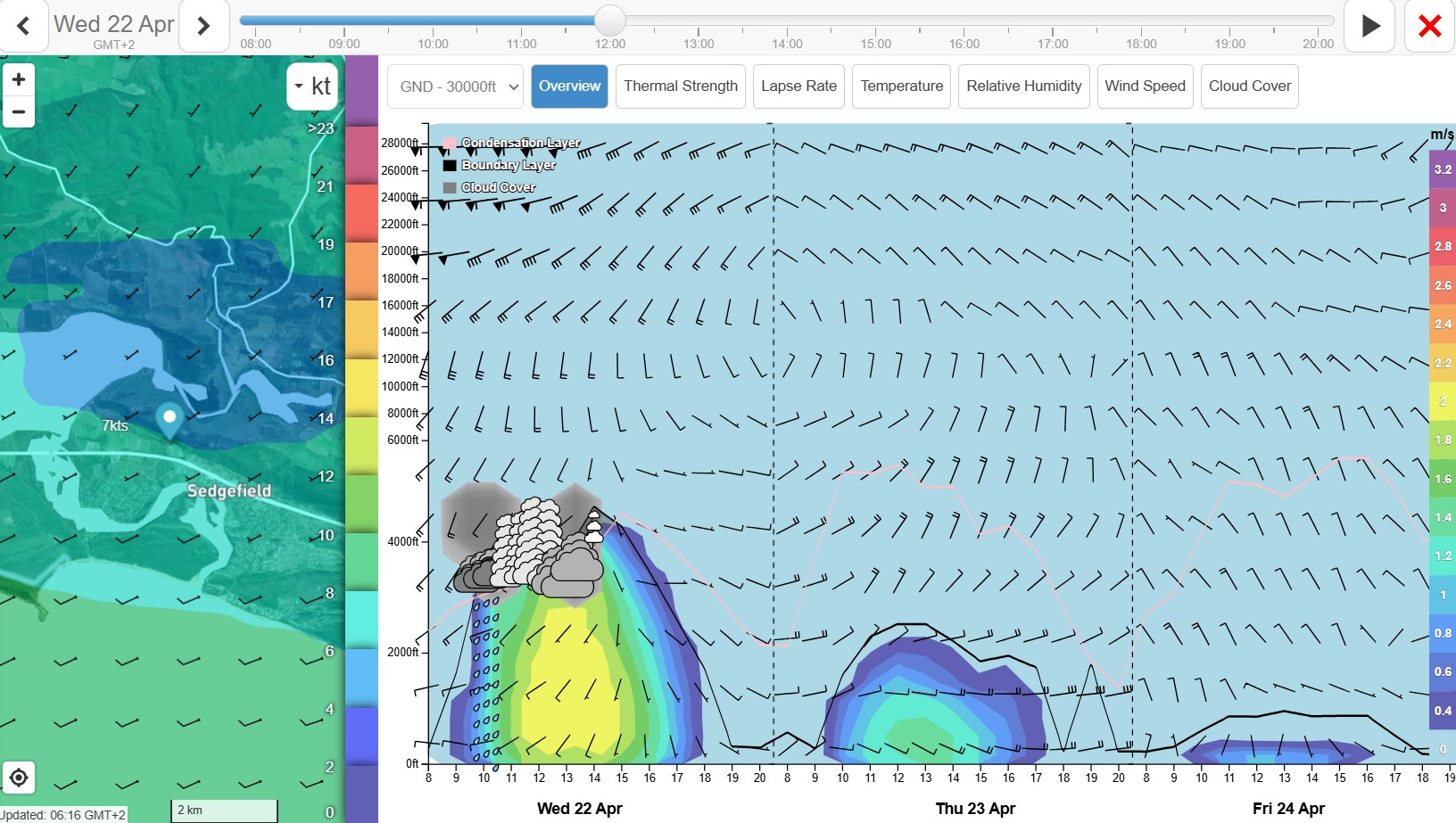Viewport: 1456px width, 823px height.
Task: Switch to the Thermal Strength tab
Action: coord(680,86)
